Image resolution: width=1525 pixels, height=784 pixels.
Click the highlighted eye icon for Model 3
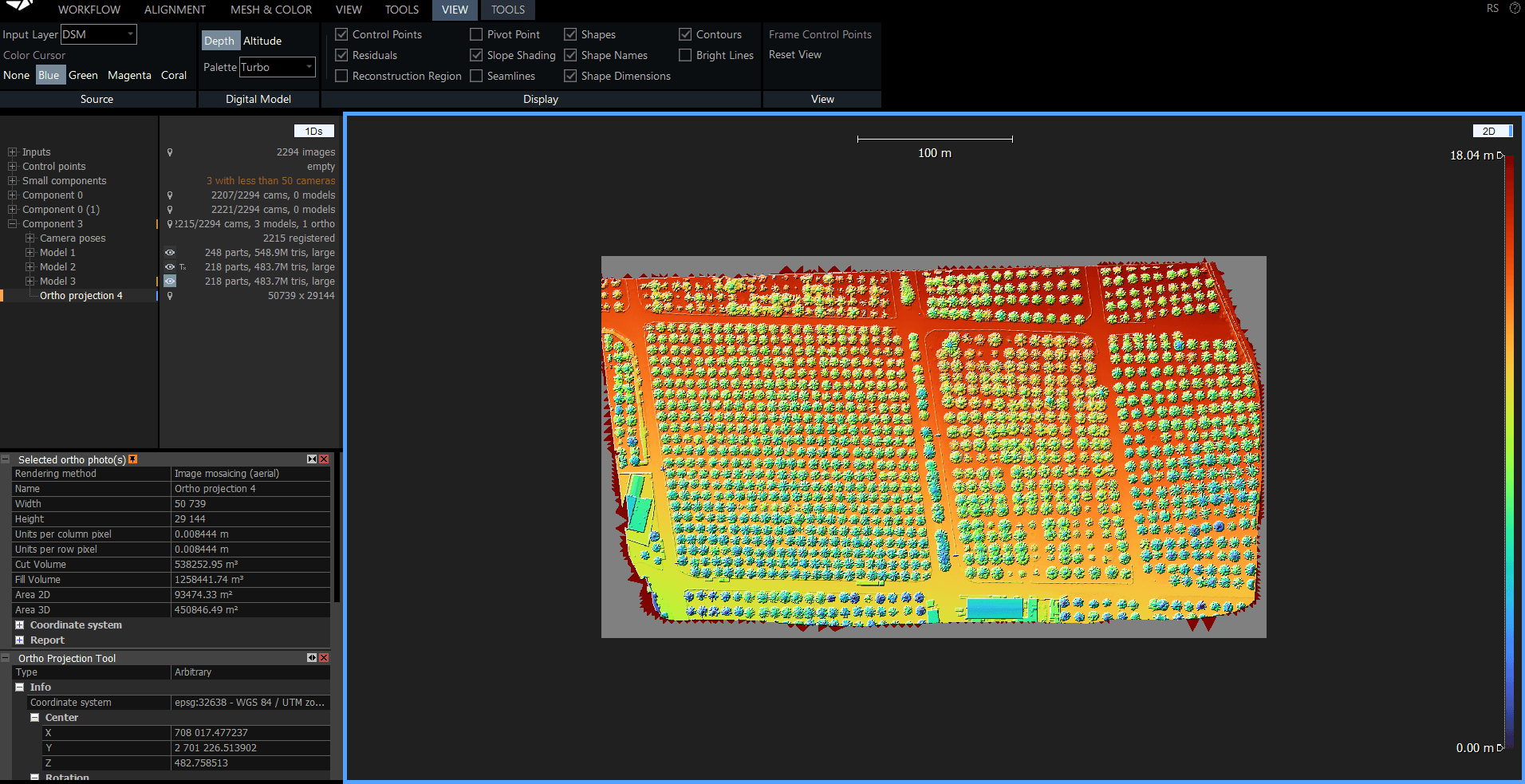pos(169,282)
